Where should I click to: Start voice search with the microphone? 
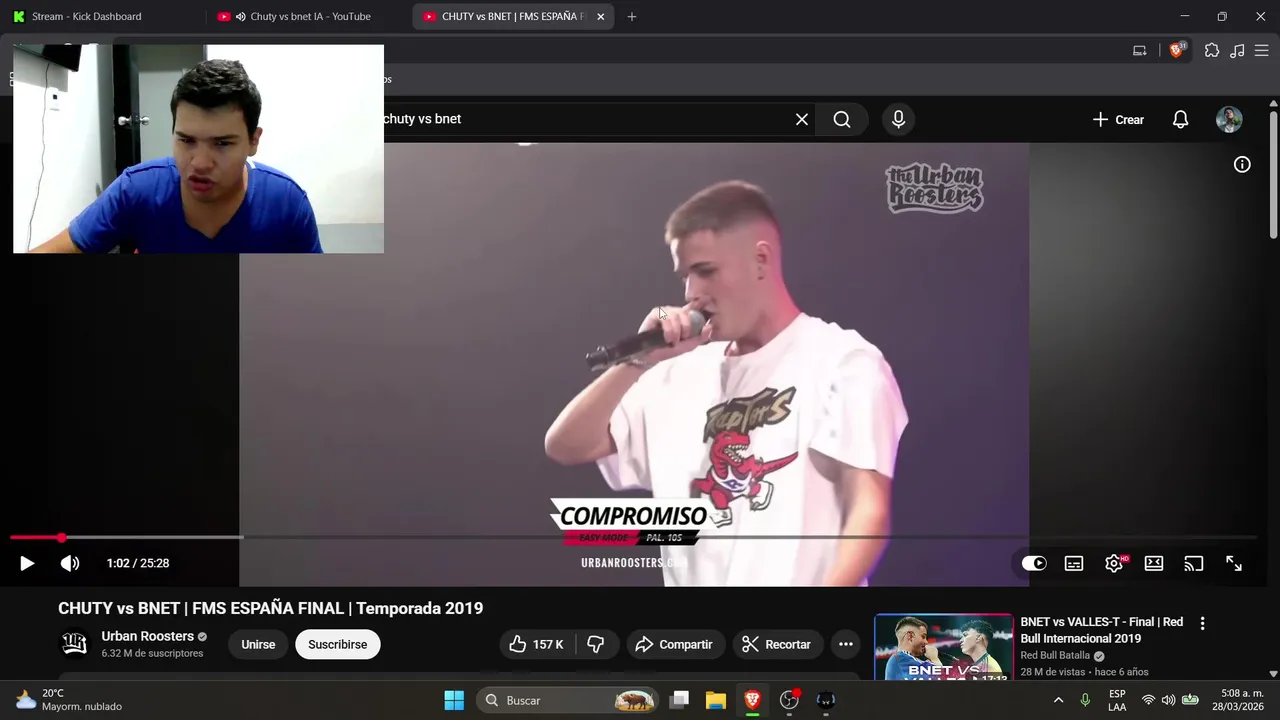coord(899,120)
